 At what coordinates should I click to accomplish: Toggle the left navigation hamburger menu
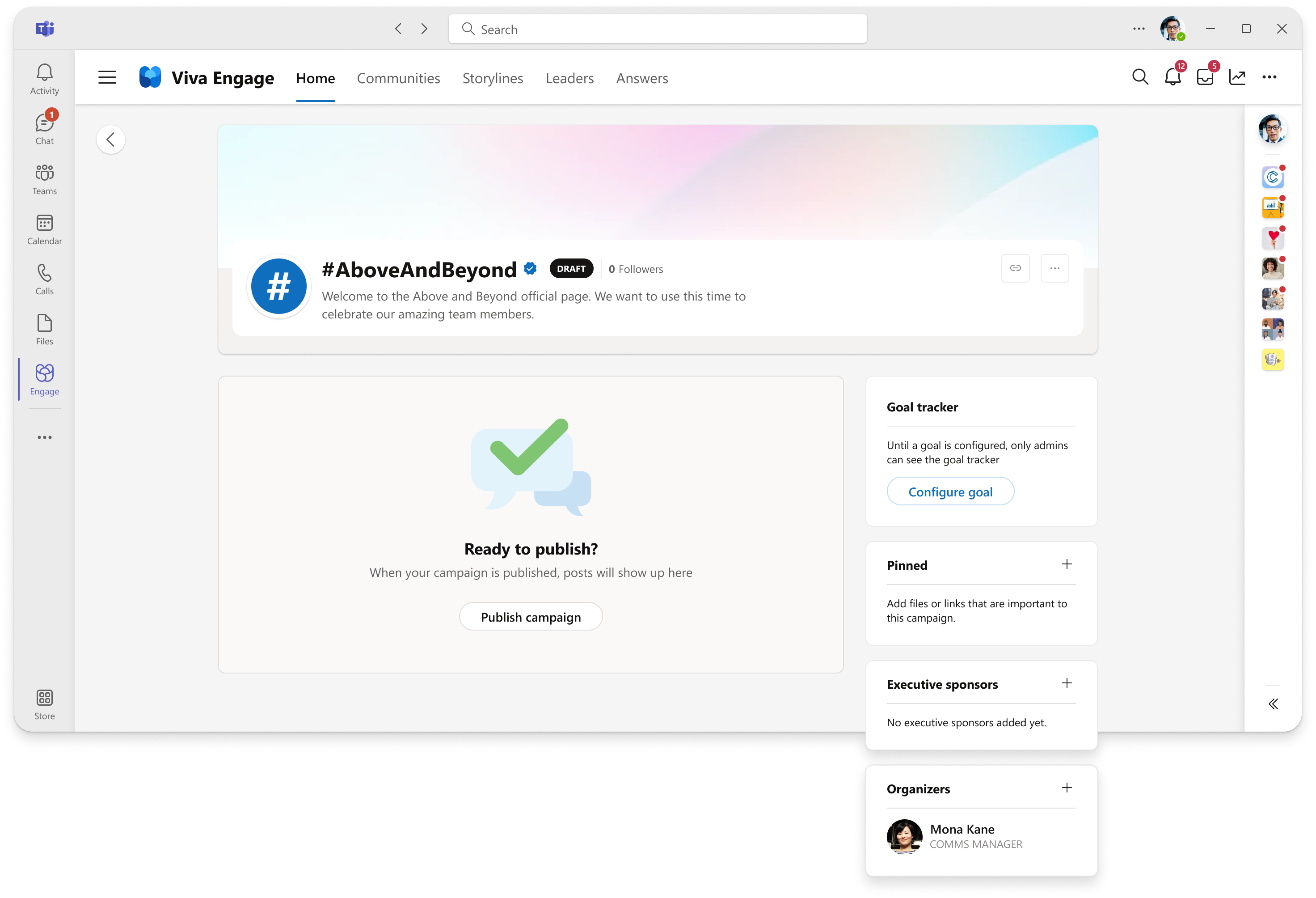[108, 77]
